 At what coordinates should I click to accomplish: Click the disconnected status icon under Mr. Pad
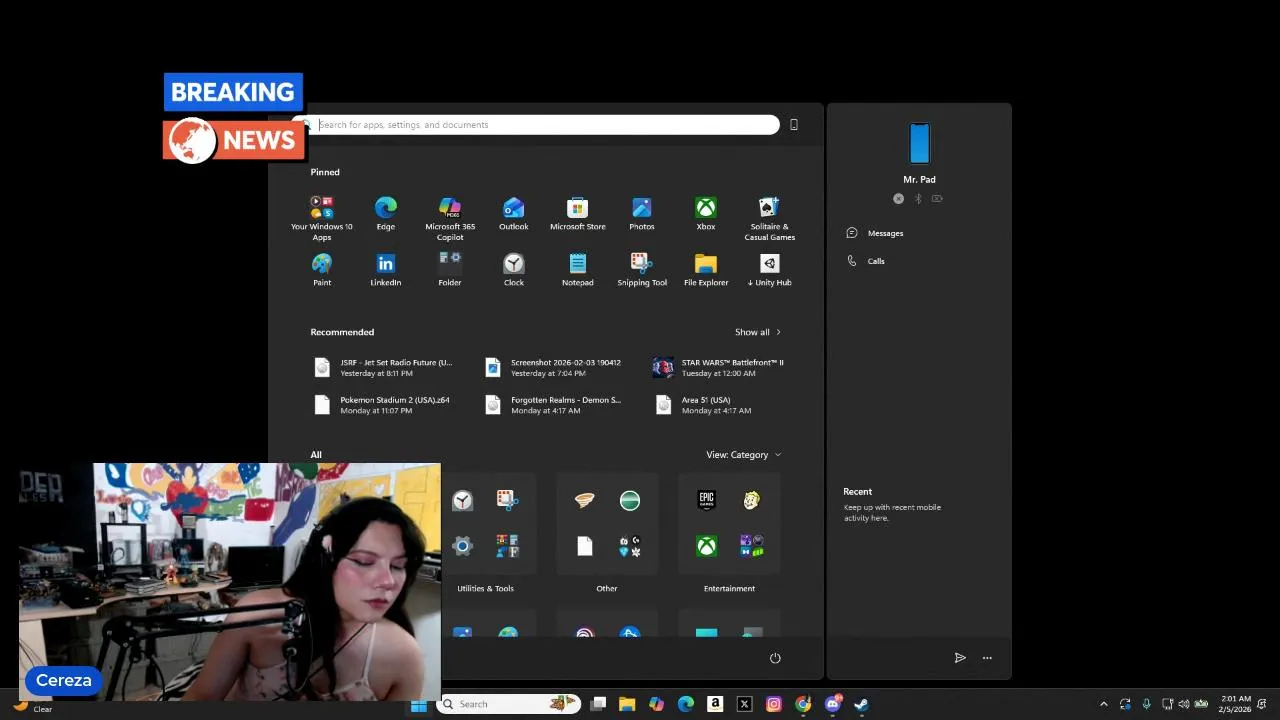click(x=898, y=199)
